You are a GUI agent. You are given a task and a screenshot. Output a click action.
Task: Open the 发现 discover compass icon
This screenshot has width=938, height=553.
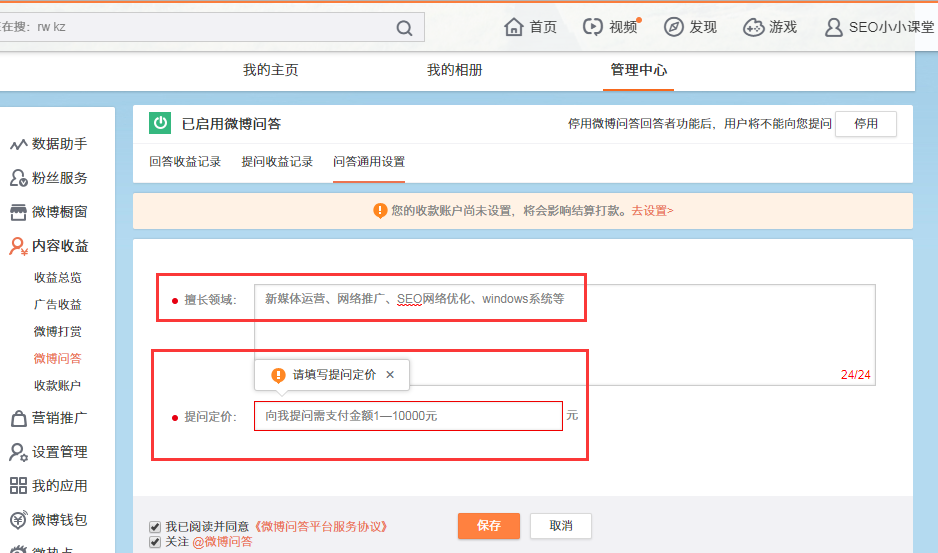pyautogui.click(x=673, y=27)
